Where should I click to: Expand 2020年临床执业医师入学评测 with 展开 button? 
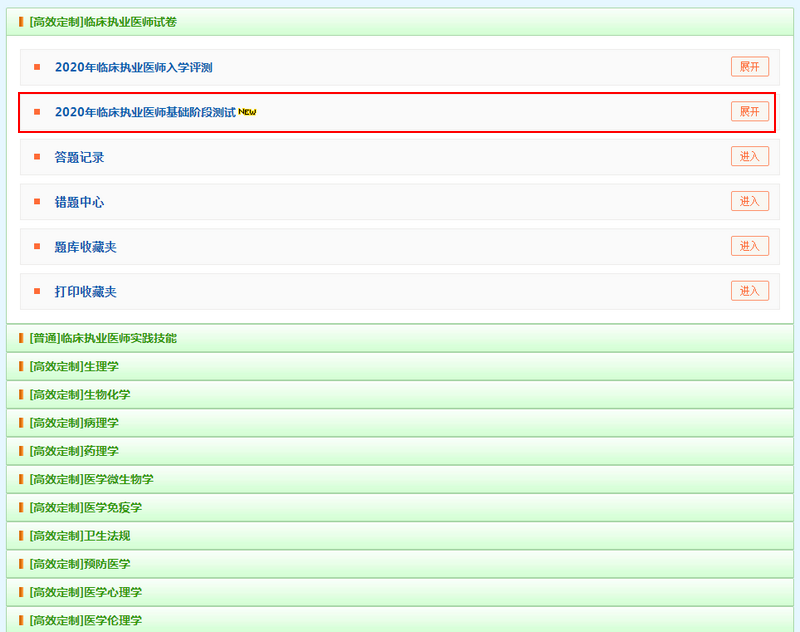tap(749, 67)
